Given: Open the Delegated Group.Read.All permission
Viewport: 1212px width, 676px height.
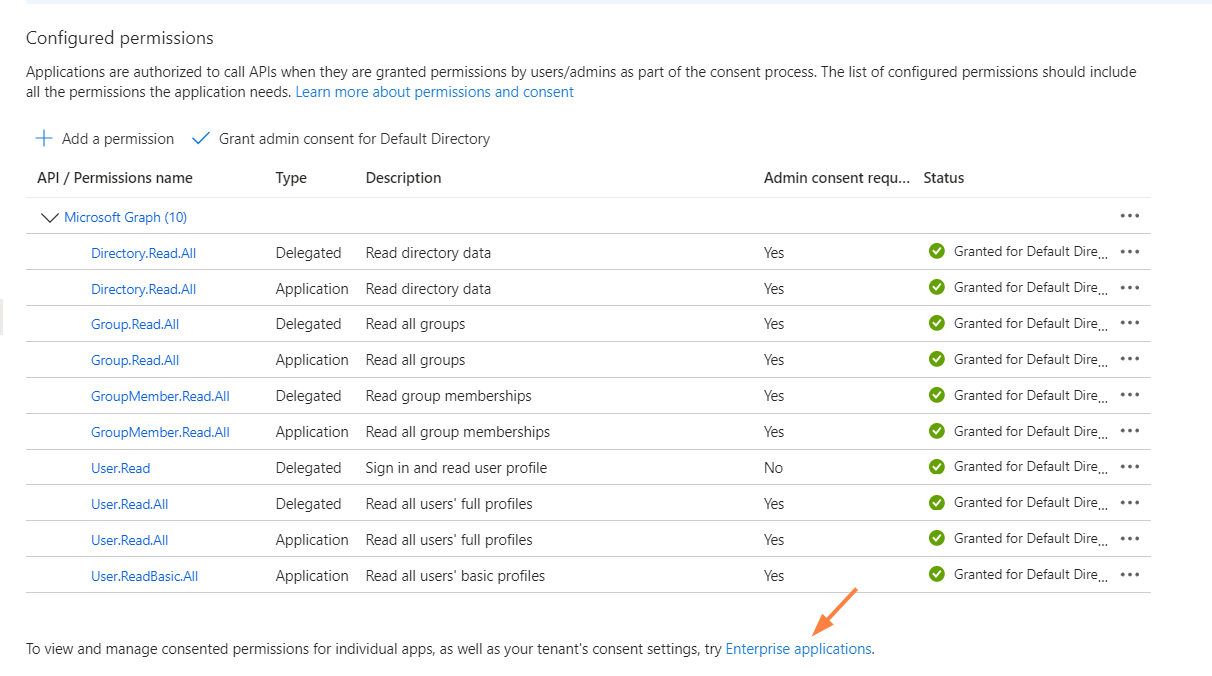Looking at the screenshot, I should [x=135, y=324].
